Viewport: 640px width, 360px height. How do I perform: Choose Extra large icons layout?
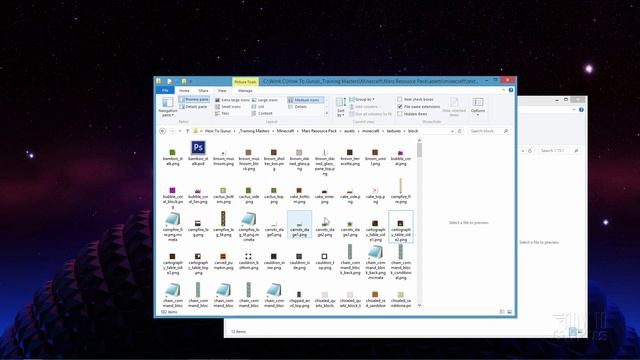[x=232, y=100]
